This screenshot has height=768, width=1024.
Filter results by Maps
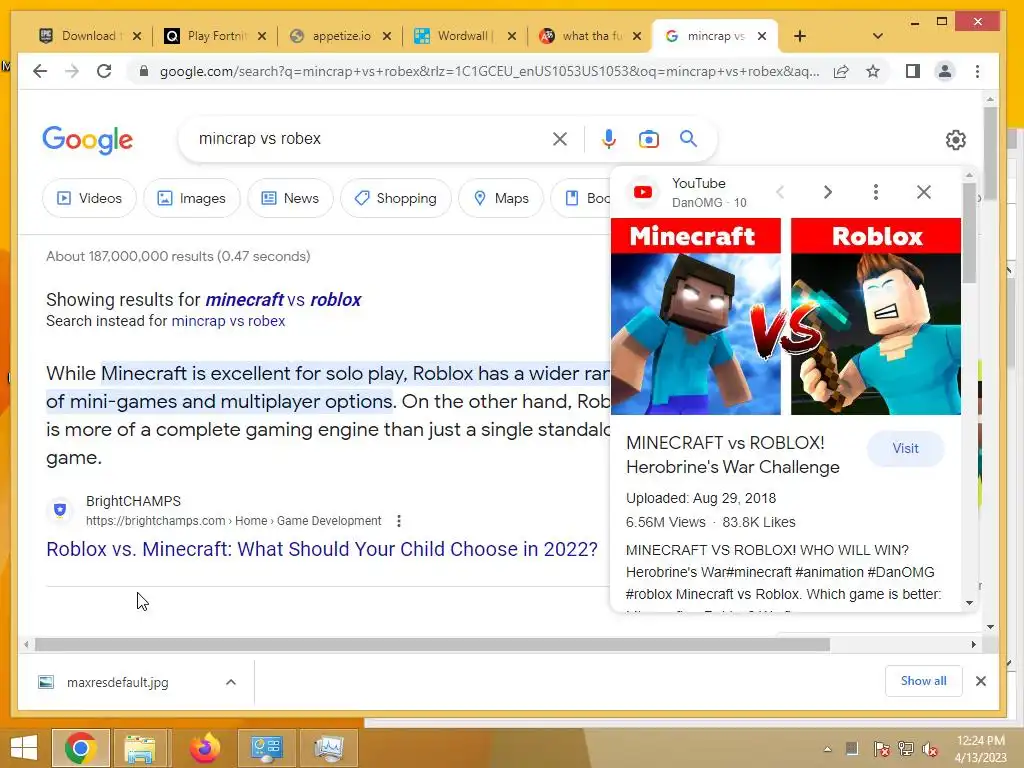501,198
